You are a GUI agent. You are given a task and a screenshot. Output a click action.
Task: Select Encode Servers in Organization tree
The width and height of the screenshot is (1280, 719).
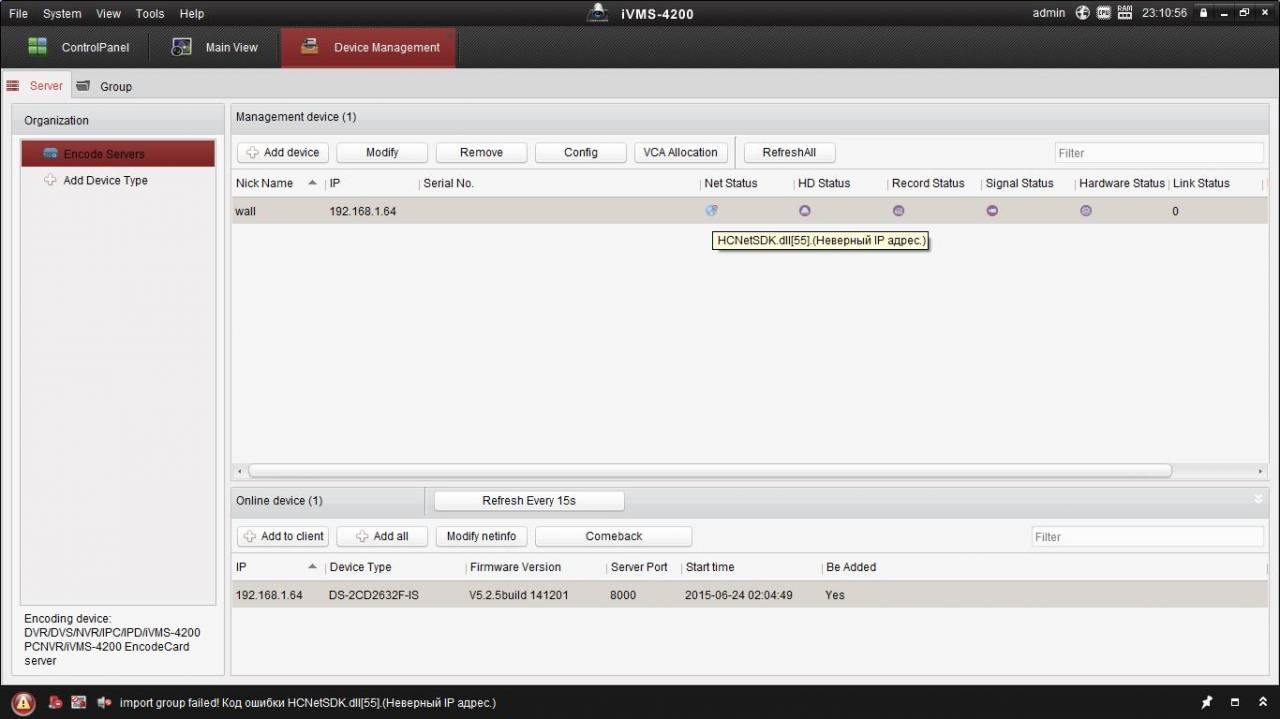tap(117, 154)
